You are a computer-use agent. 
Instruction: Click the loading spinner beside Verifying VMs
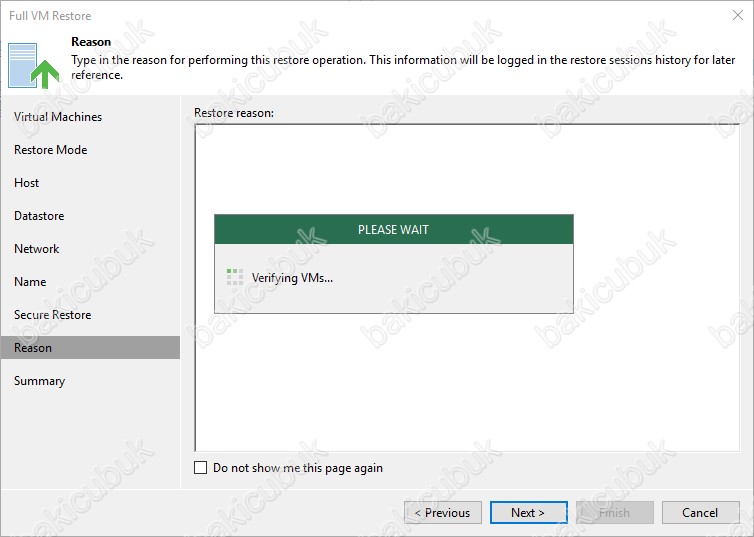(x=235, y=277)
